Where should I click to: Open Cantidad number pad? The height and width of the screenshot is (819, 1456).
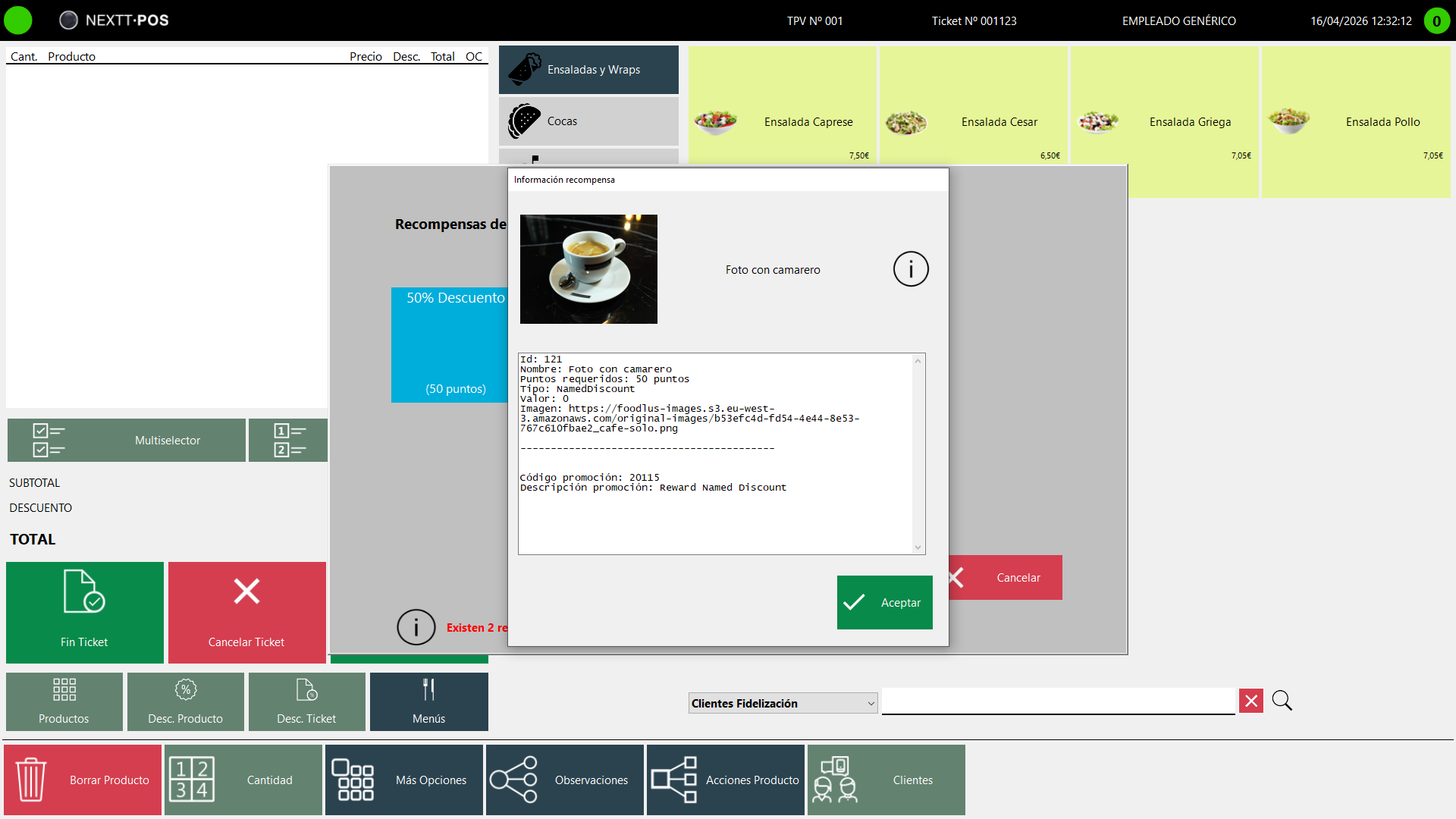(243, 780)
